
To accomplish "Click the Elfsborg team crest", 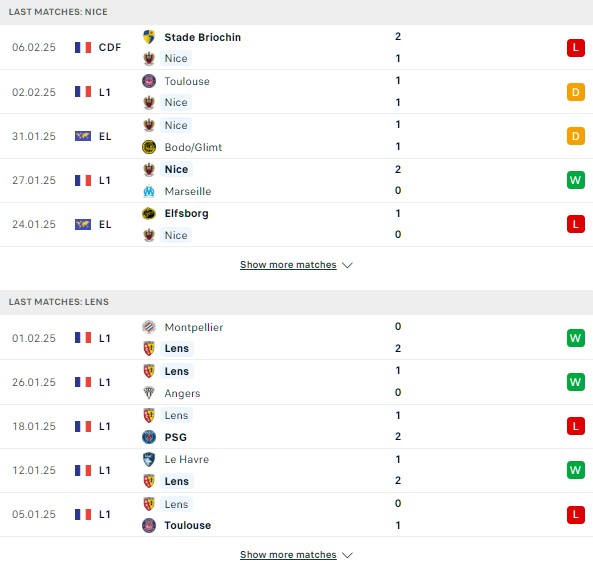I will [x=149, y=213].
